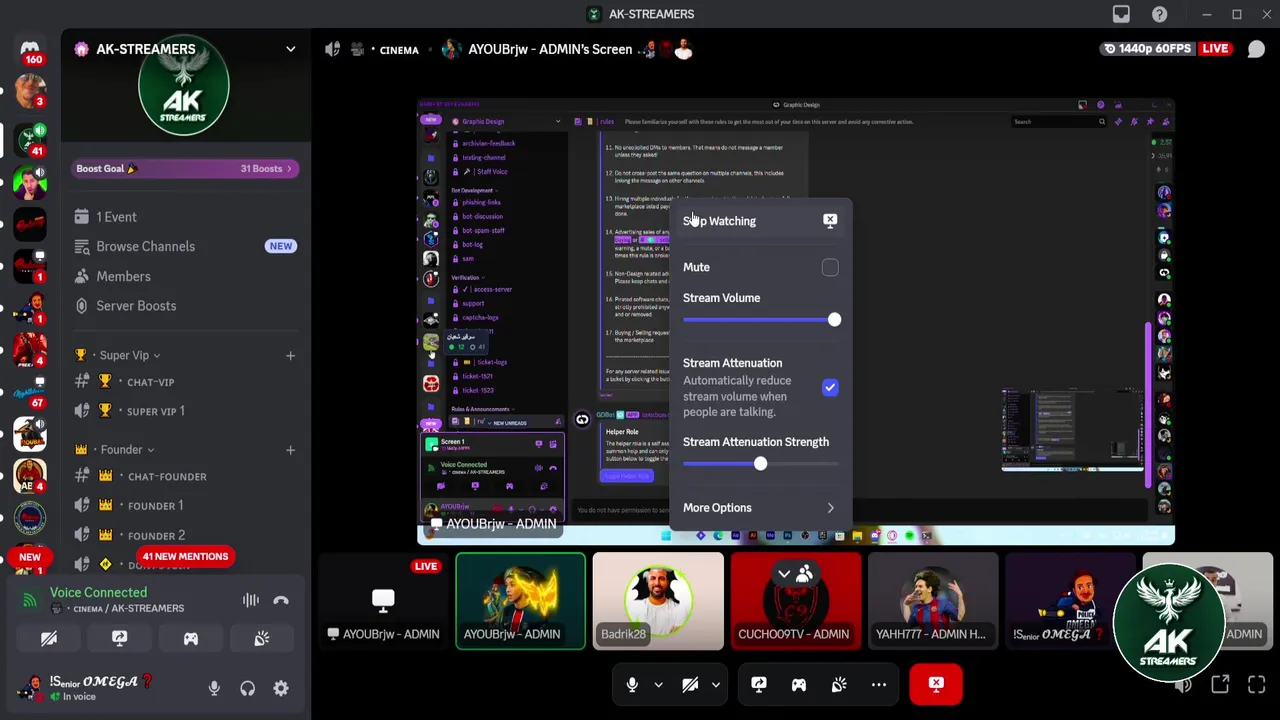Open Server Boosts page
The width and height of the screenshot is (1280, 720).
(x=185, y=306)
